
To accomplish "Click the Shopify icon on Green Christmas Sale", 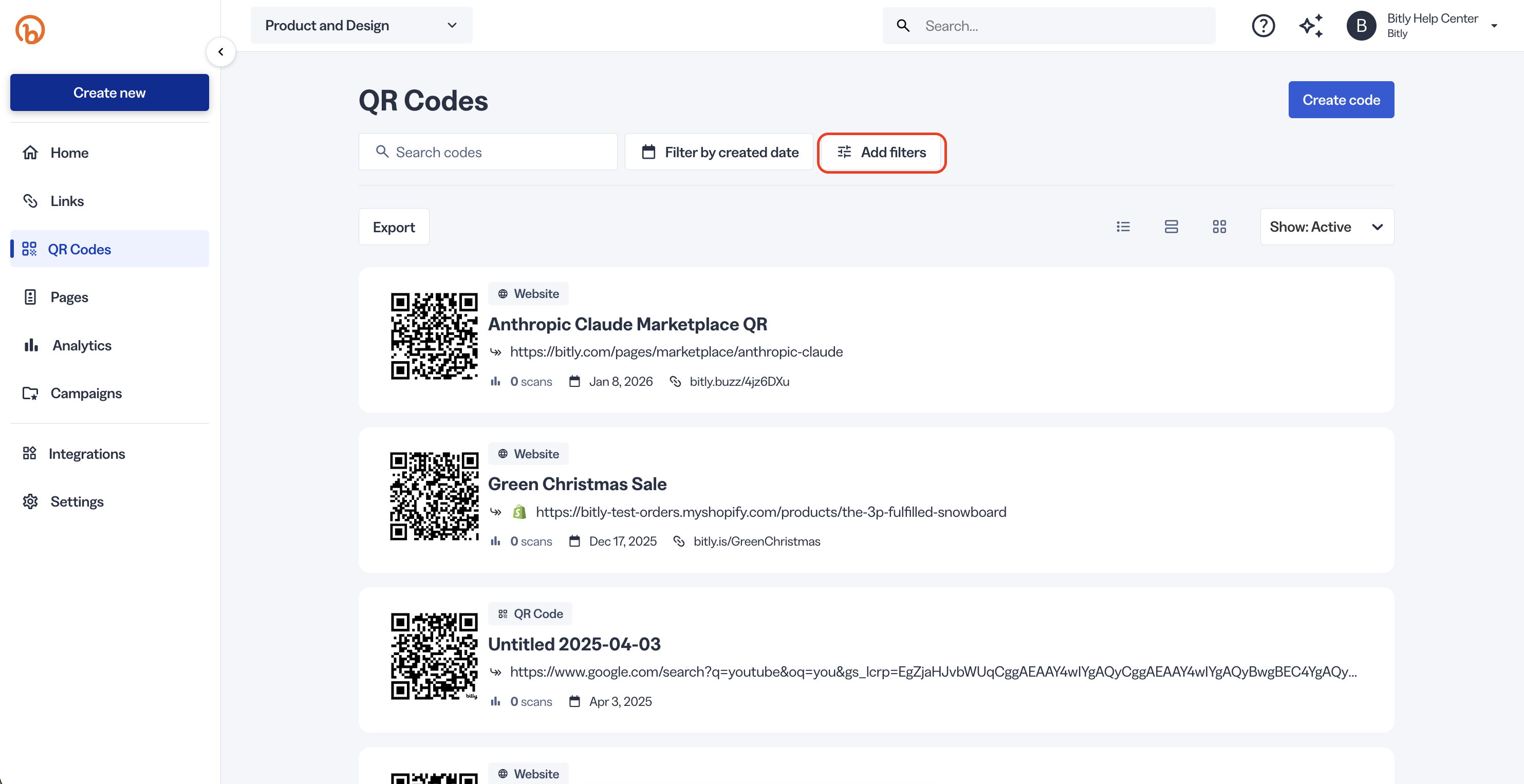I will coord(519,512).
